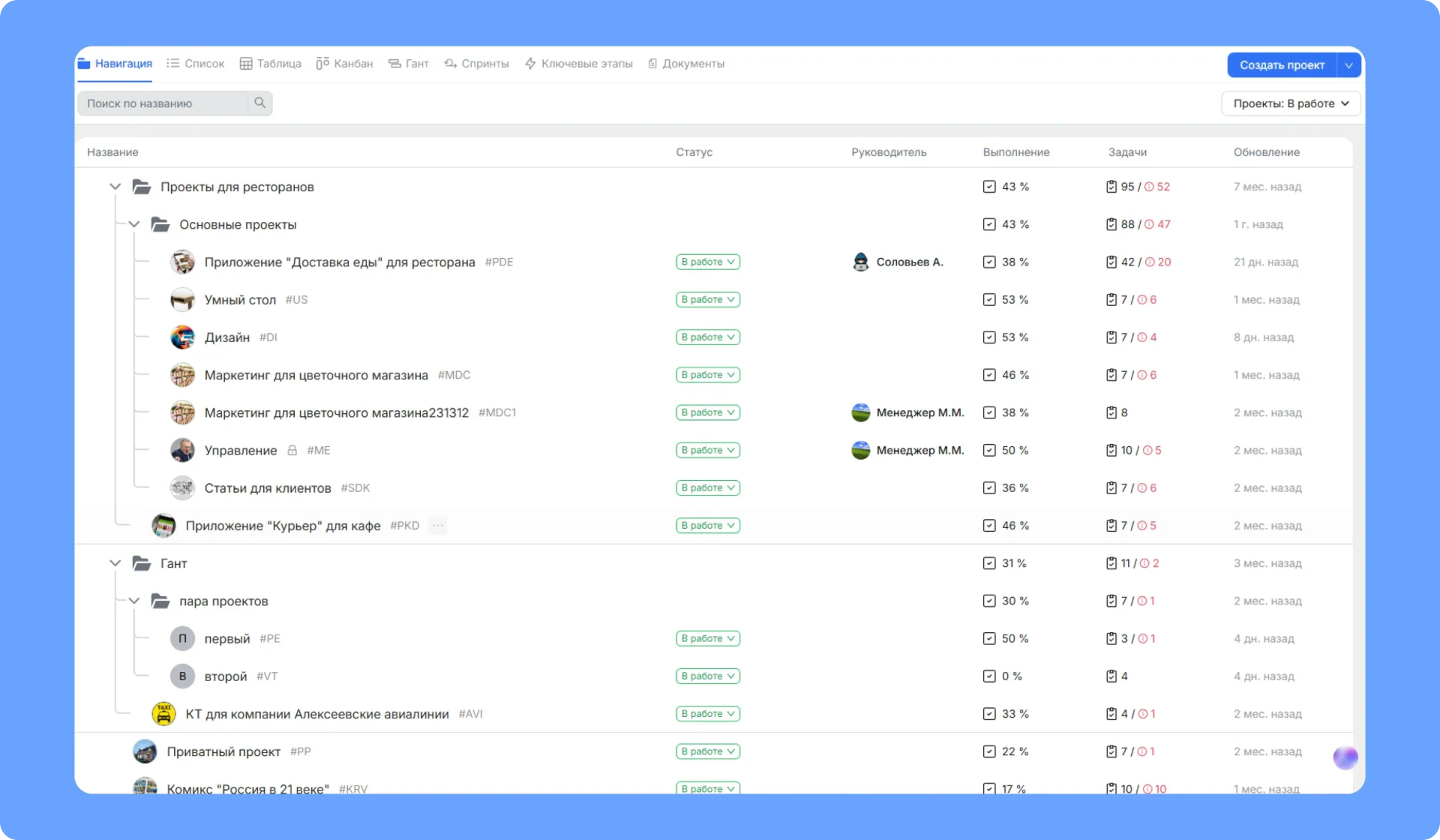Click Соловьев А. manager avatar

point(861,262)
